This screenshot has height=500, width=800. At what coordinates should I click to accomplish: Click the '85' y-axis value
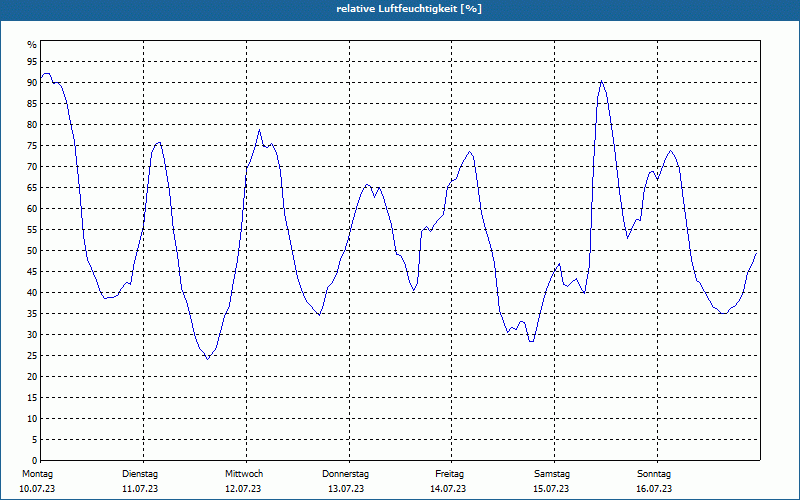32,104
